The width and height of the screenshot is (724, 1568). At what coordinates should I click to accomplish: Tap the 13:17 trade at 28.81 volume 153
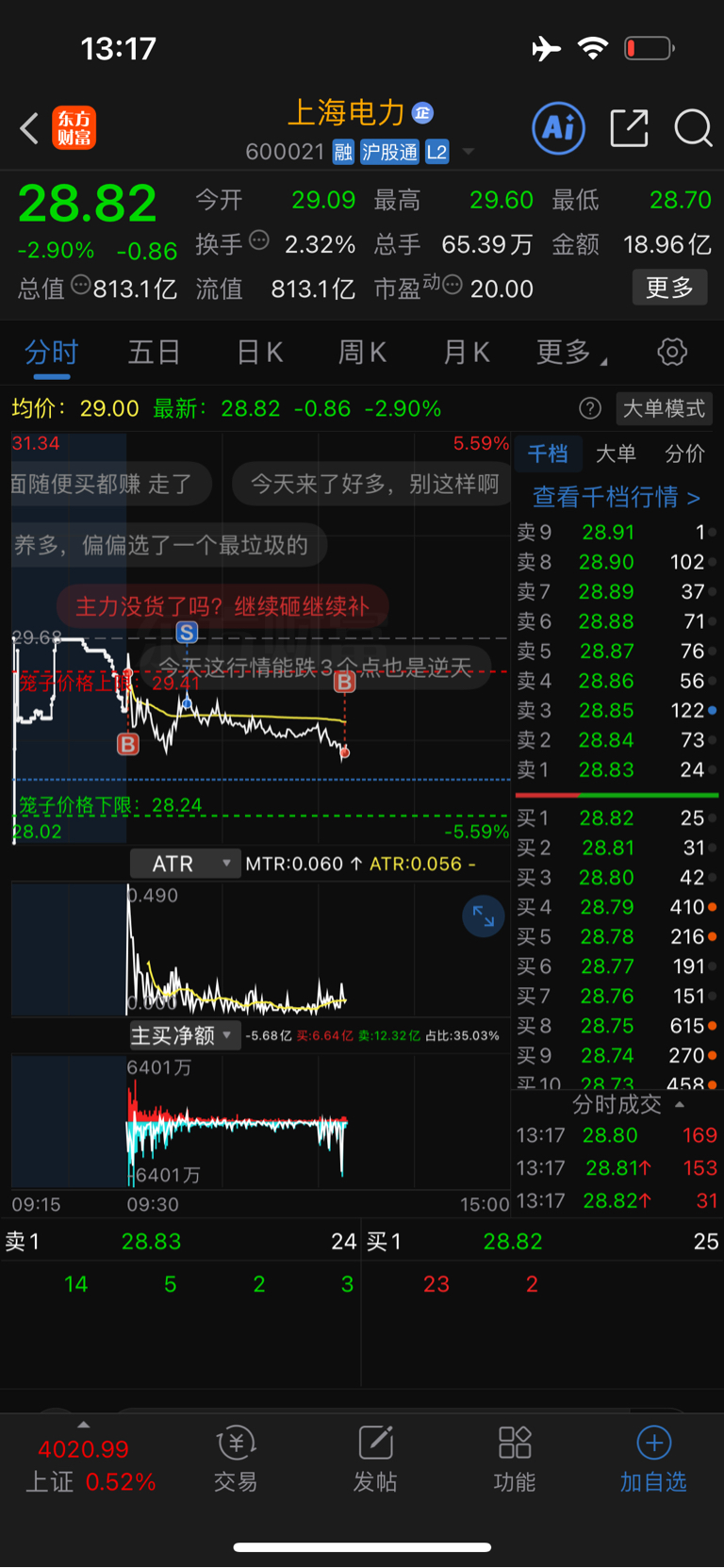point(617,1168)
